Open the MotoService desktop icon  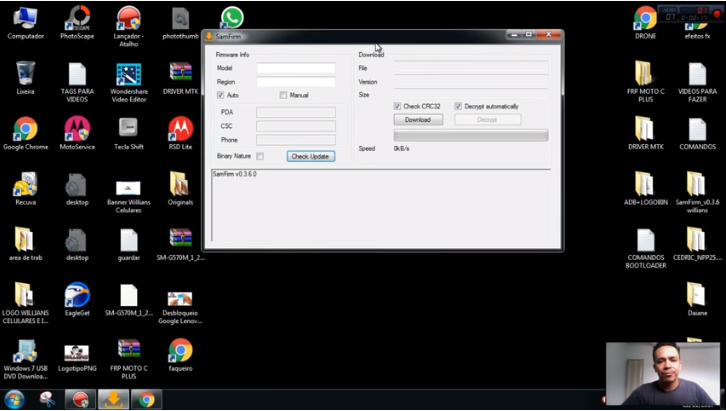(x=77, y=129)
